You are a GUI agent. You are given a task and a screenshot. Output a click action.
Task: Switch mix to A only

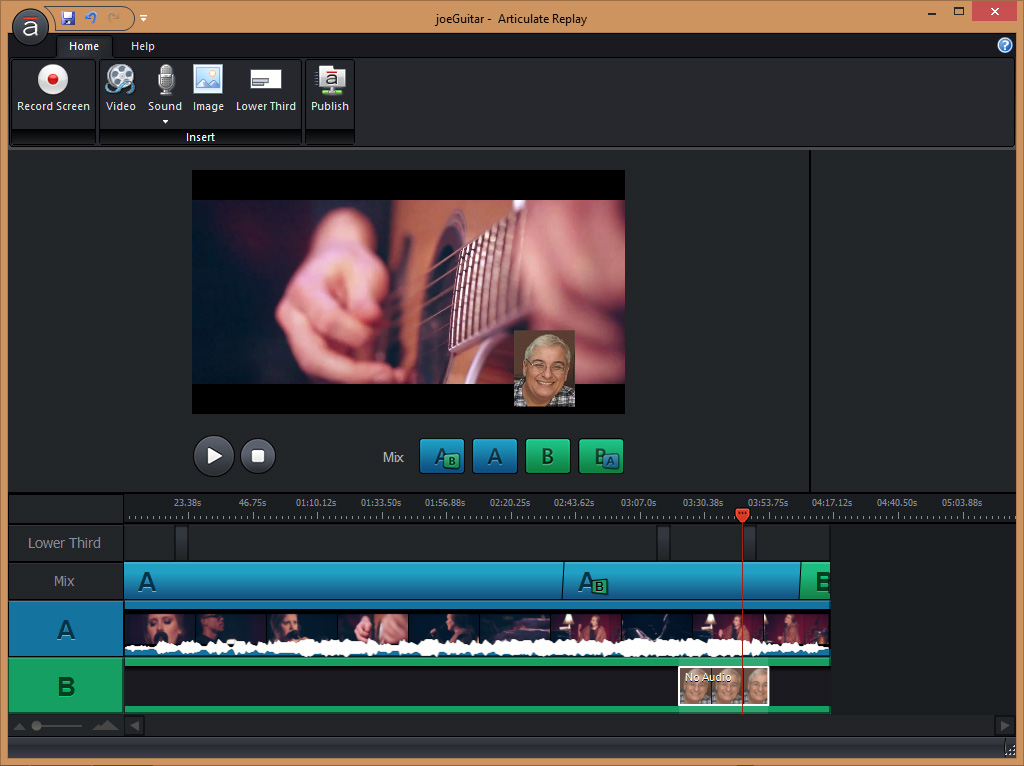point(494,456)
